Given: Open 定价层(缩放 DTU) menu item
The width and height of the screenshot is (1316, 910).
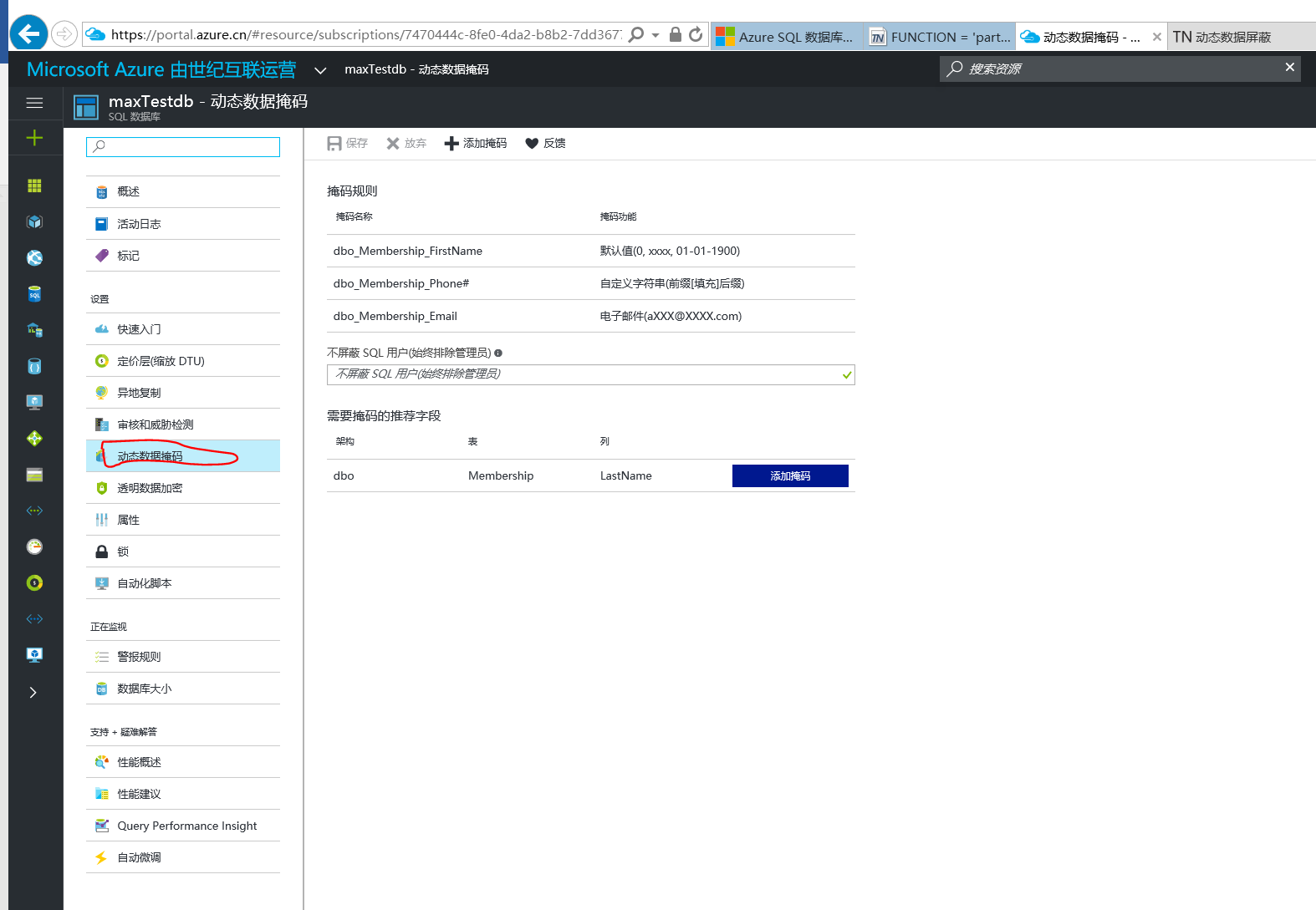Looking at the screenshot, I should pyautogui.click(x=183, y=361).
